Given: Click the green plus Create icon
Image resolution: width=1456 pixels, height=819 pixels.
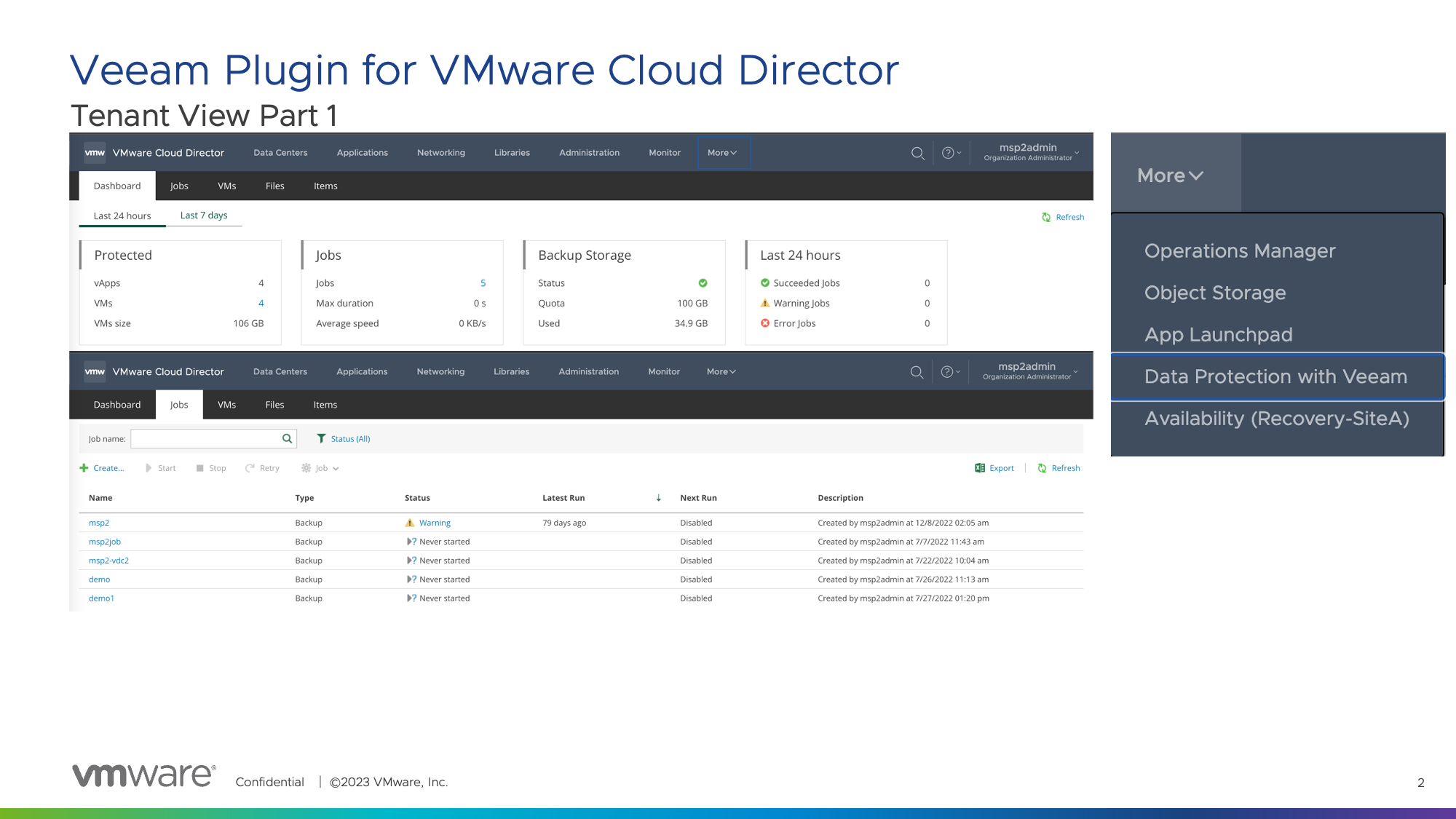Looking at the screenshot, I should pos(84,468).
